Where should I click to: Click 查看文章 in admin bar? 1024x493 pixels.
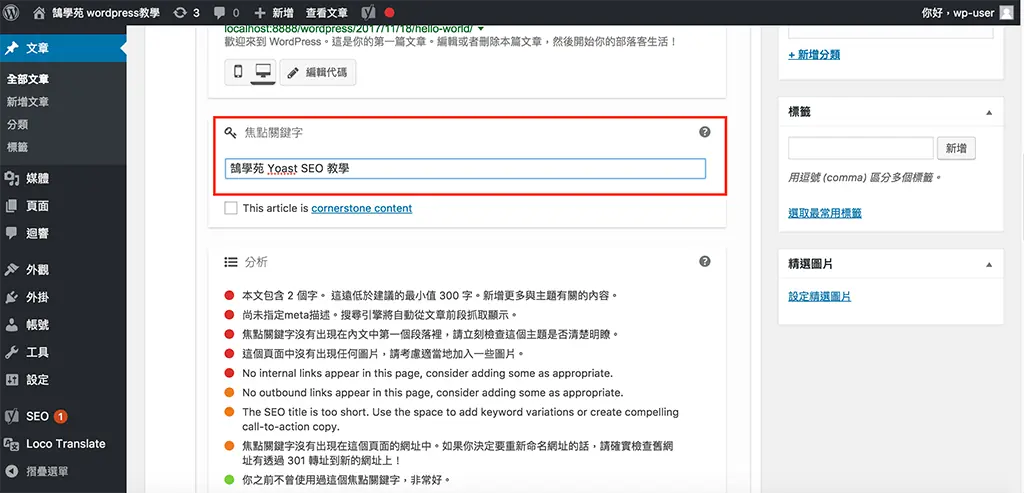(x=327, y=12)
